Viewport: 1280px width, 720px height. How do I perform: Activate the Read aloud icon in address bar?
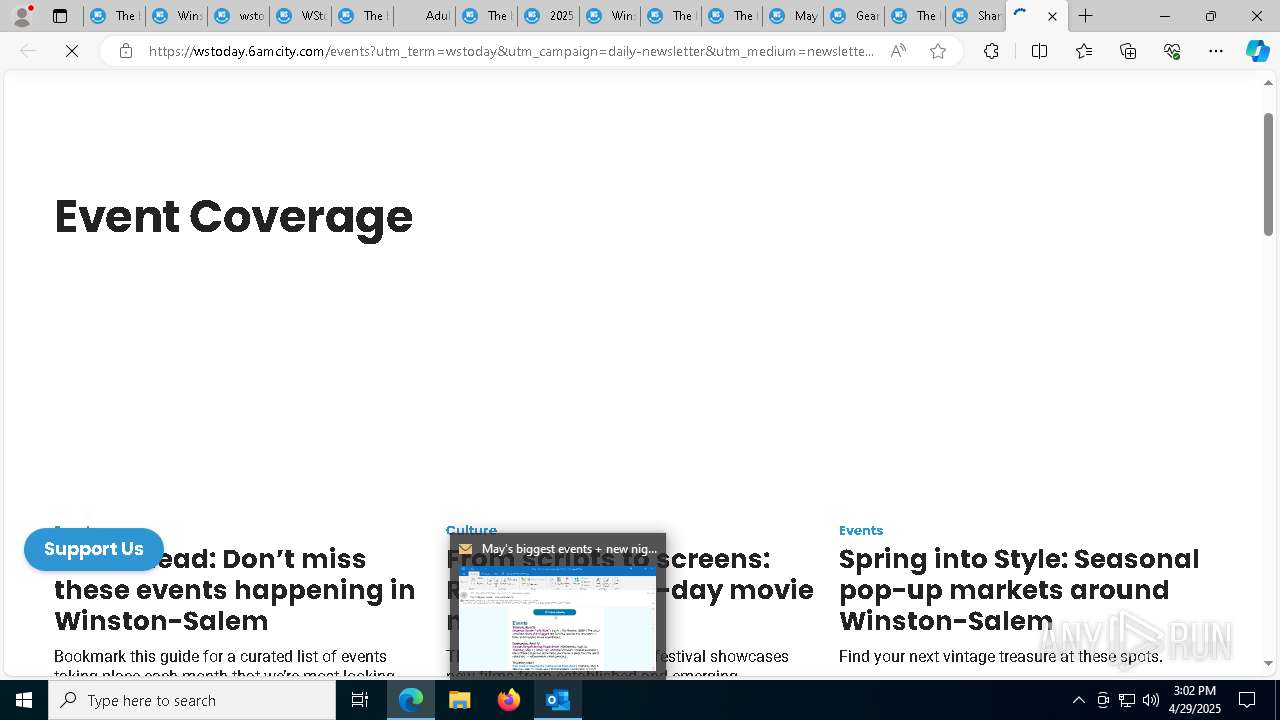(x=898, y=51)
